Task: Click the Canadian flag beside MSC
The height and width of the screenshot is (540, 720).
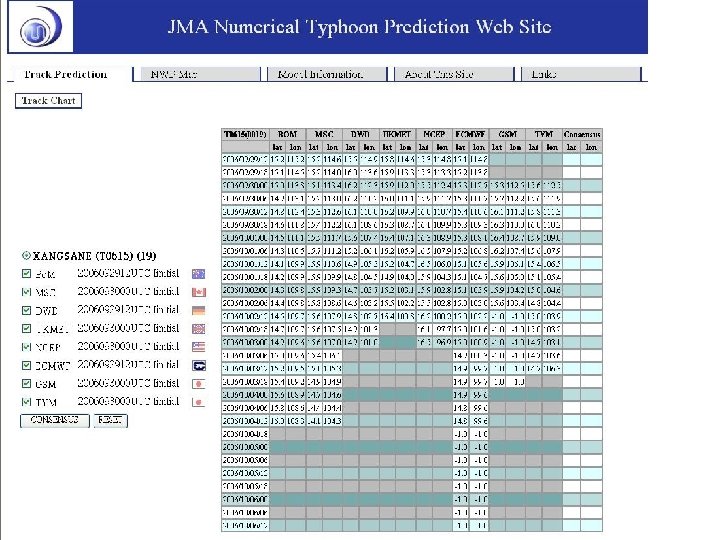Action: click(198, 292)
